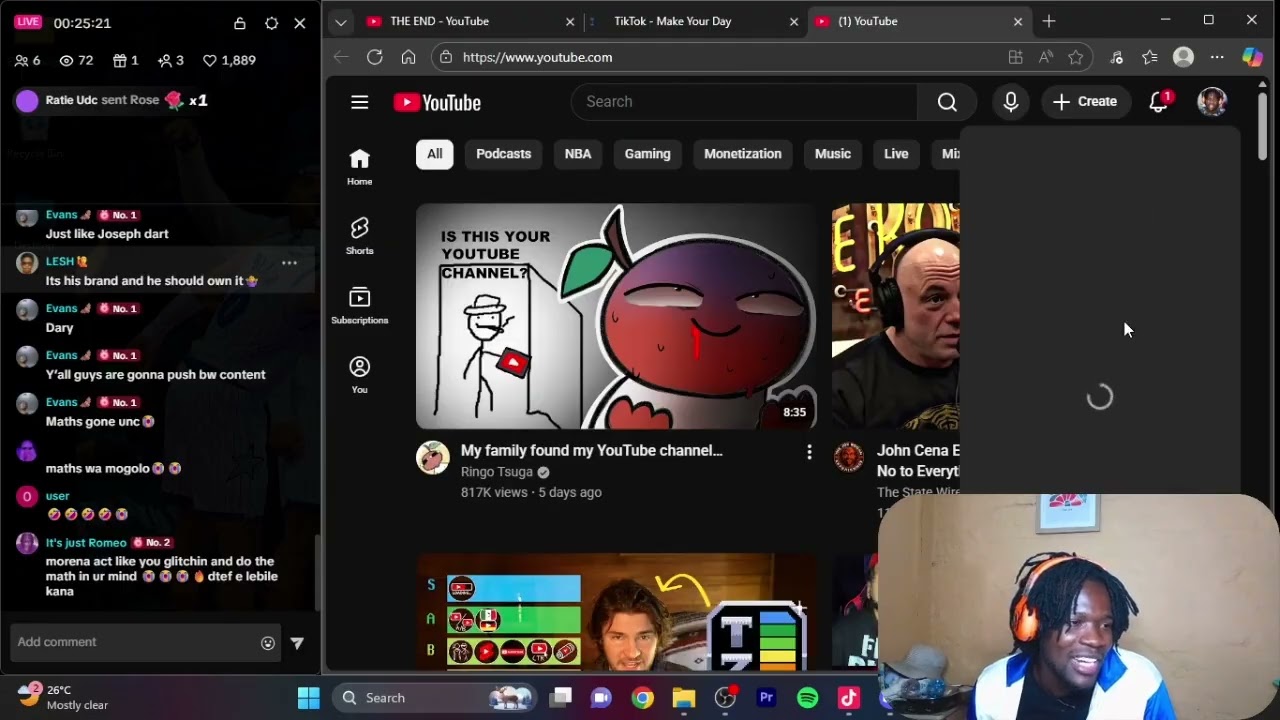Click the browser home button

point(408,57)
